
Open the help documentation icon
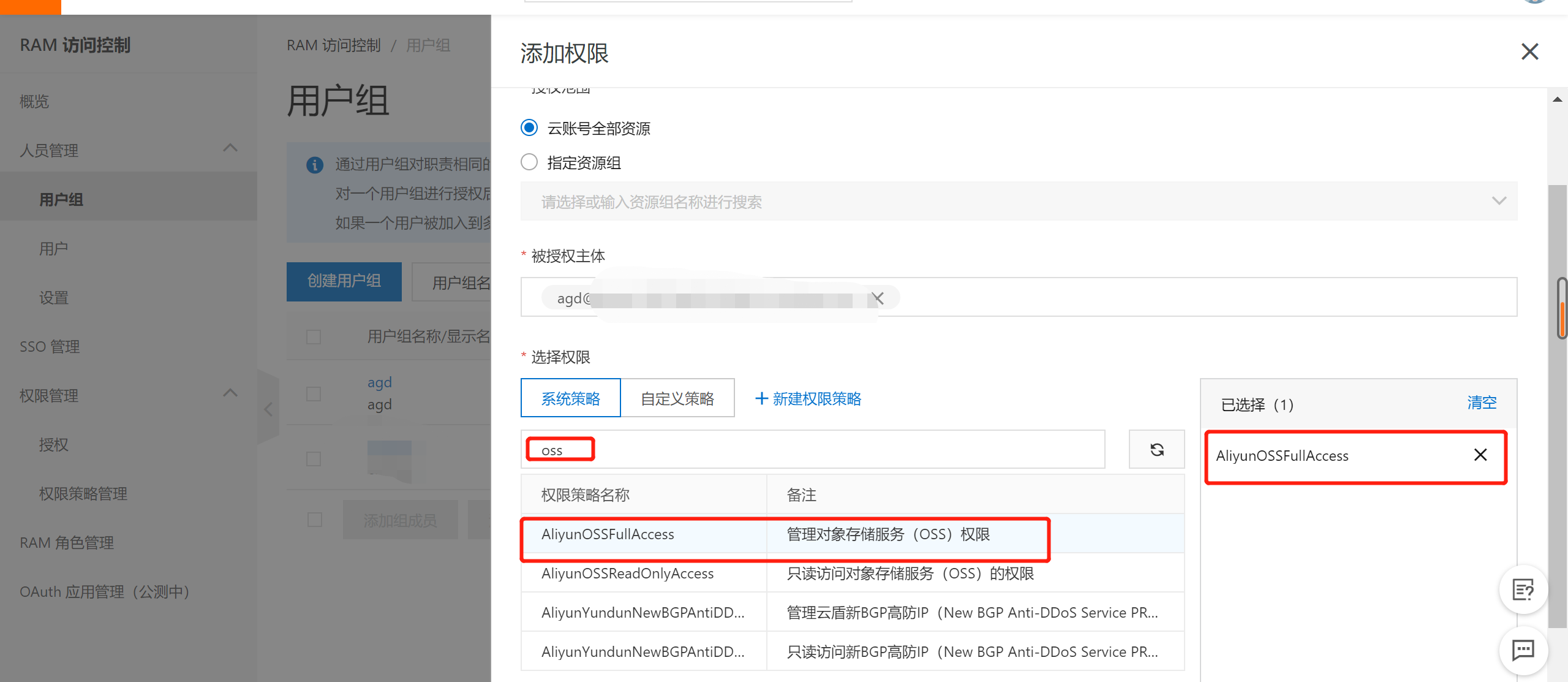click(1523, 590)
